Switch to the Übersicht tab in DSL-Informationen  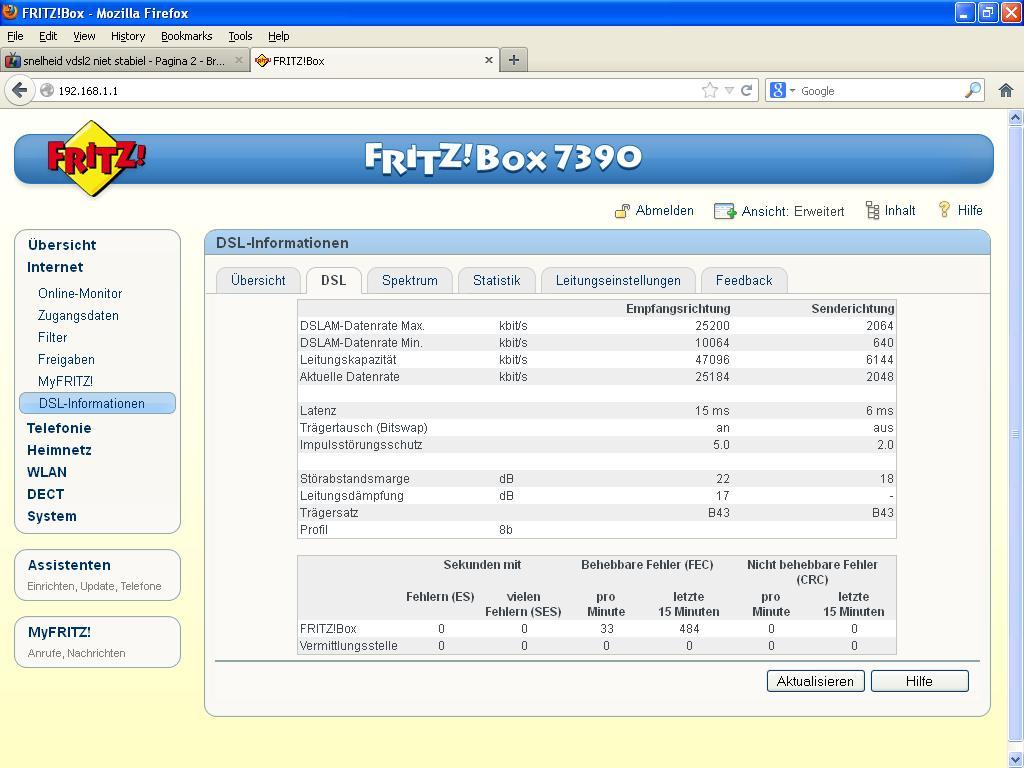(x=258, y=280)
